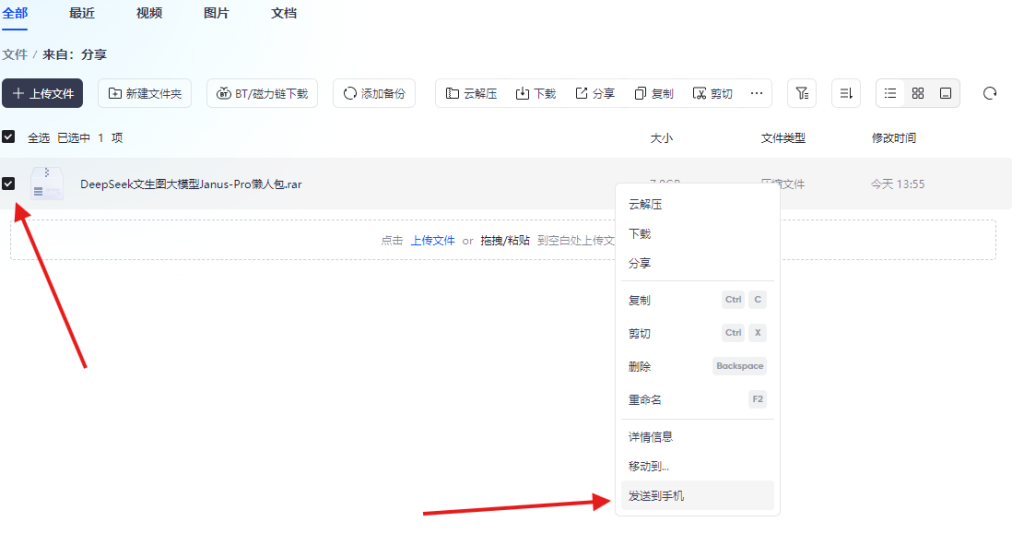The image size is (1024, 534).
Task: Choose 移动到... in the context menu
Action: pos(697,466)
